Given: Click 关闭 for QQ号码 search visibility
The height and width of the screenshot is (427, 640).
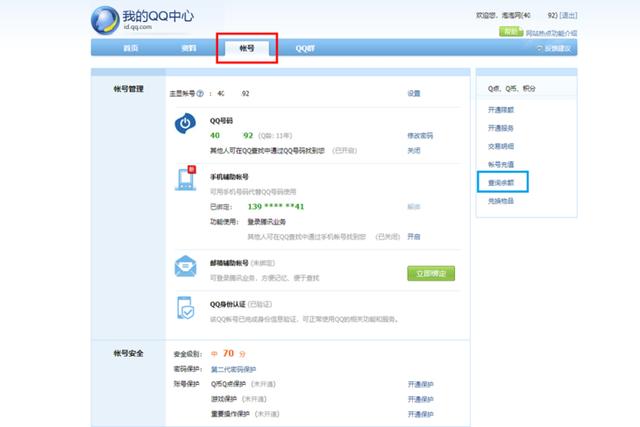Looking at the screenshot, I should pyautogui.click(x=414, y=151).
